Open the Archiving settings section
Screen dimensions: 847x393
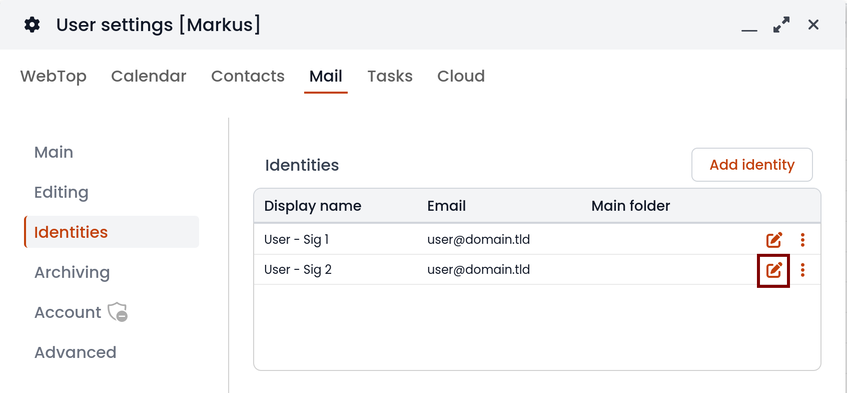pos(72,272)
